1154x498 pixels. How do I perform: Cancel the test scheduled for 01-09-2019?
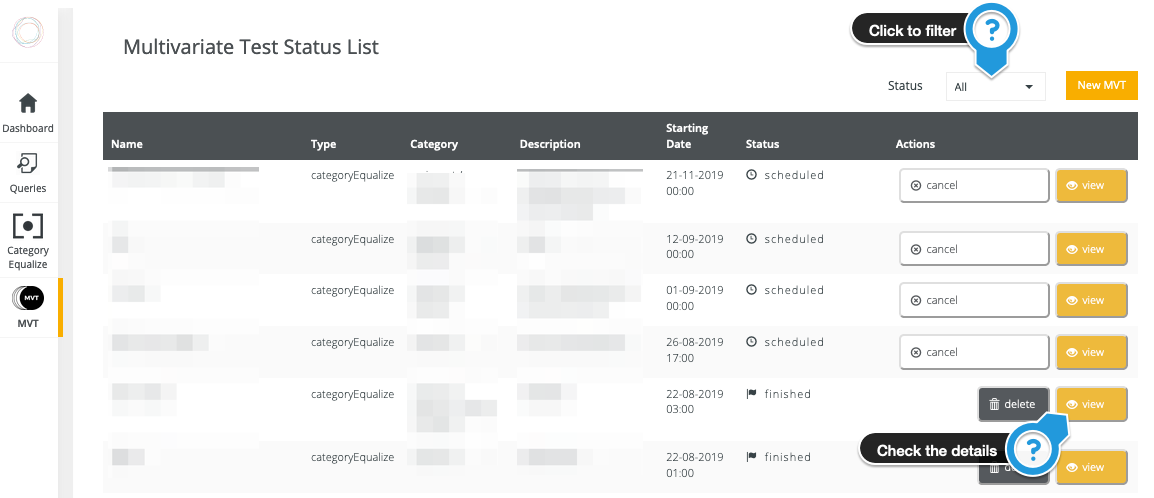(x=973, y=300)
